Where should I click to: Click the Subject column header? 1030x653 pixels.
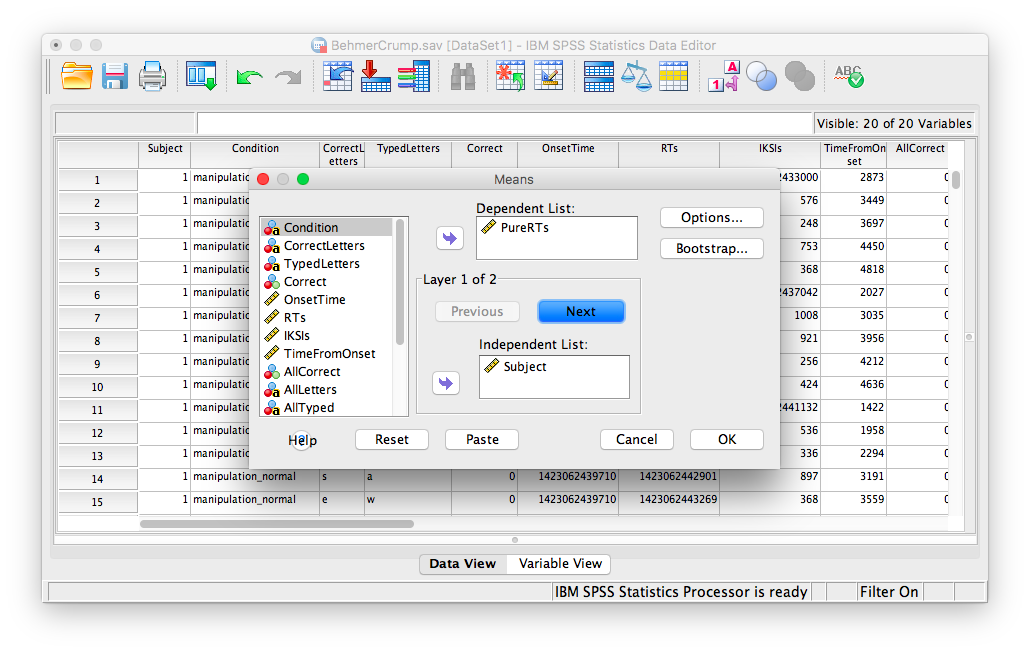click(165, 155)
